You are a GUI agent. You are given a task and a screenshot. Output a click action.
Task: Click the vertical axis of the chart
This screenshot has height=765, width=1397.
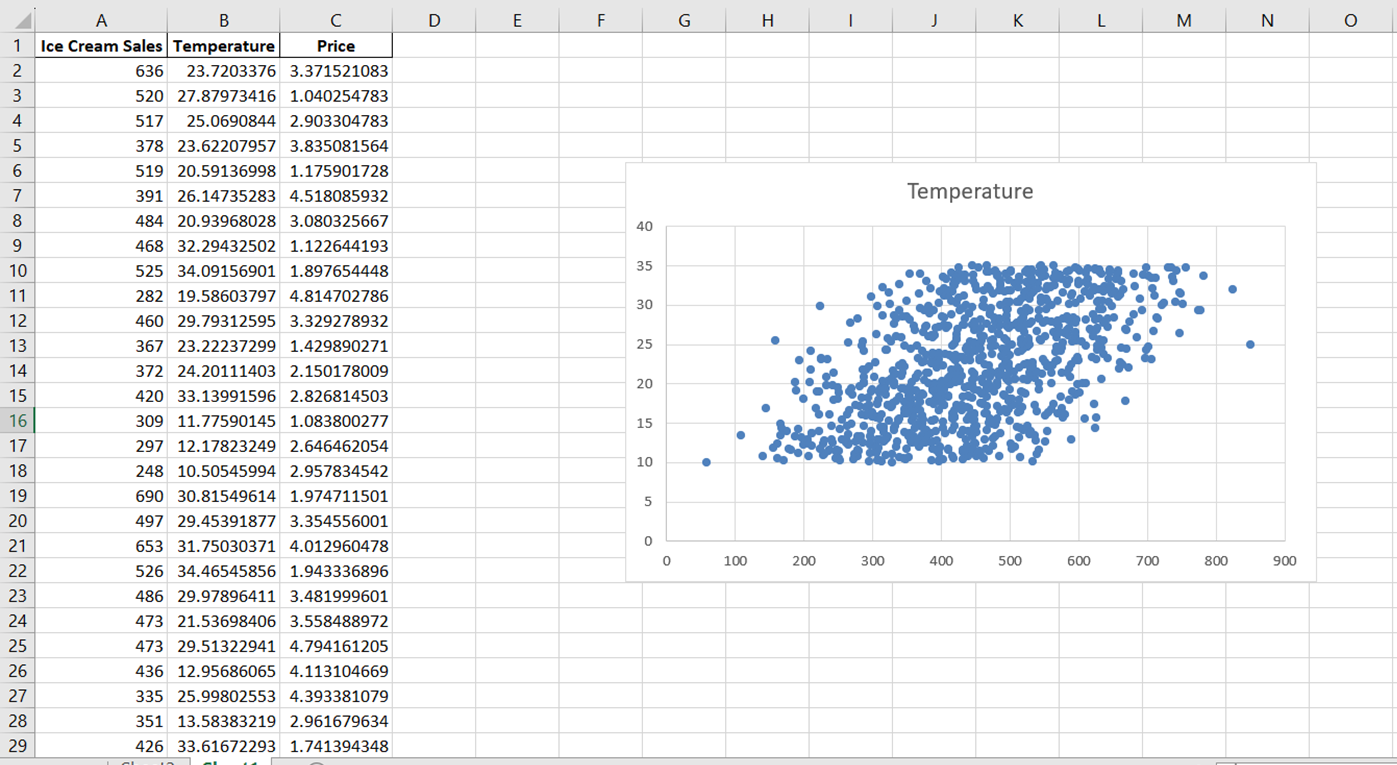click(644, 380)
